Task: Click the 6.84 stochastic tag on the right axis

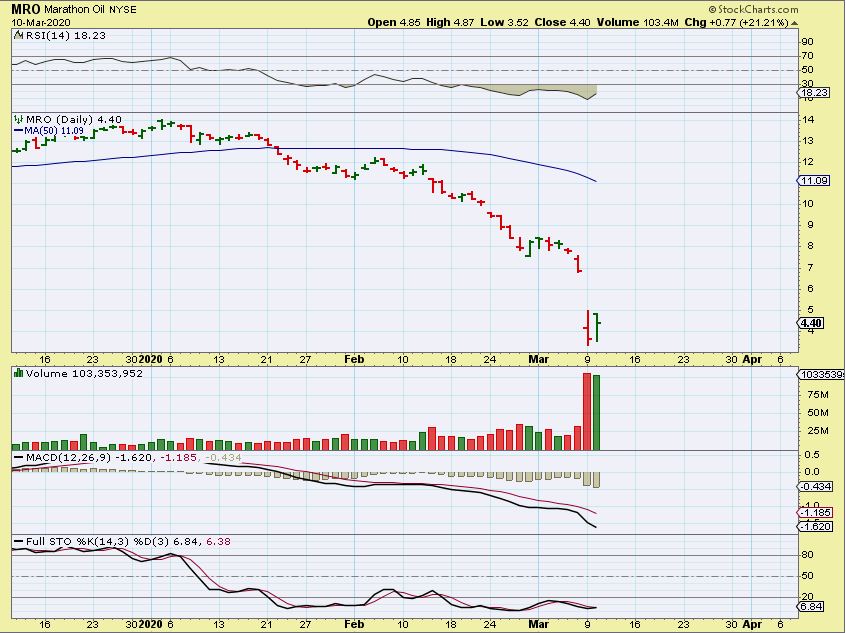Action: pos(811,607)
